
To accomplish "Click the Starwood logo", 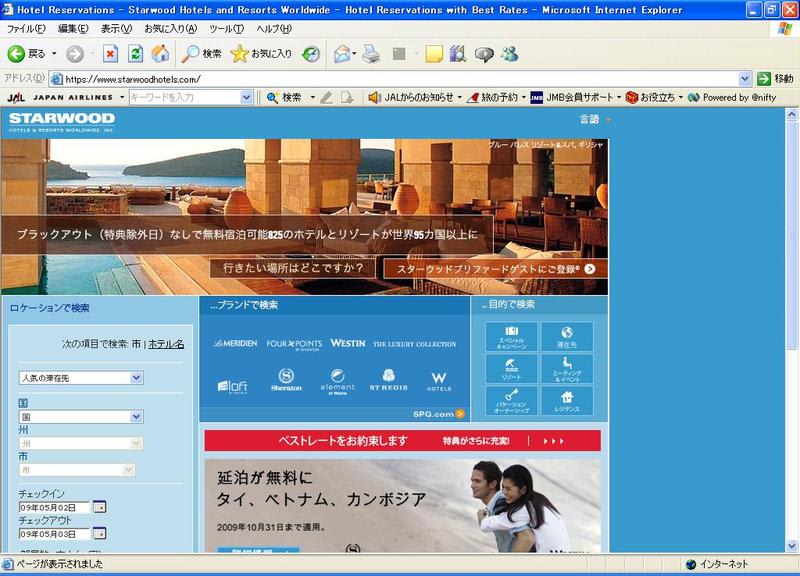I will tap(62, 122).
